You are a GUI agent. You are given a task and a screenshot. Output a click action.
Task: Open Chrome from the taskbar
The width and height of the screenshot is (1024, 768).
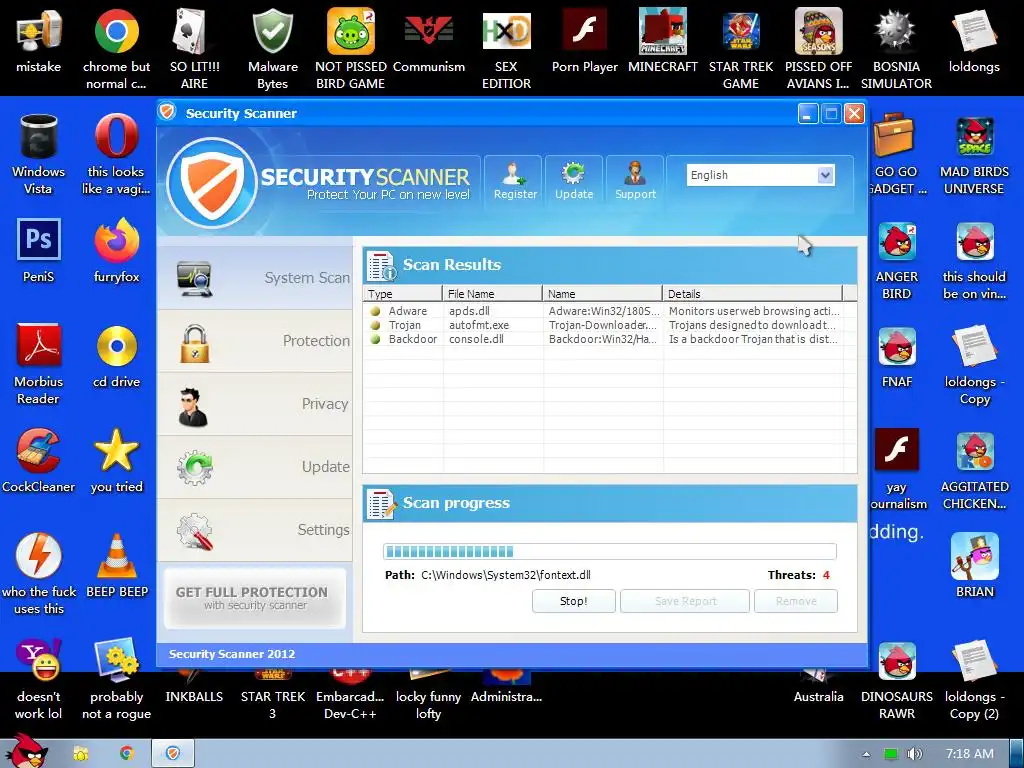click(127, 754)
